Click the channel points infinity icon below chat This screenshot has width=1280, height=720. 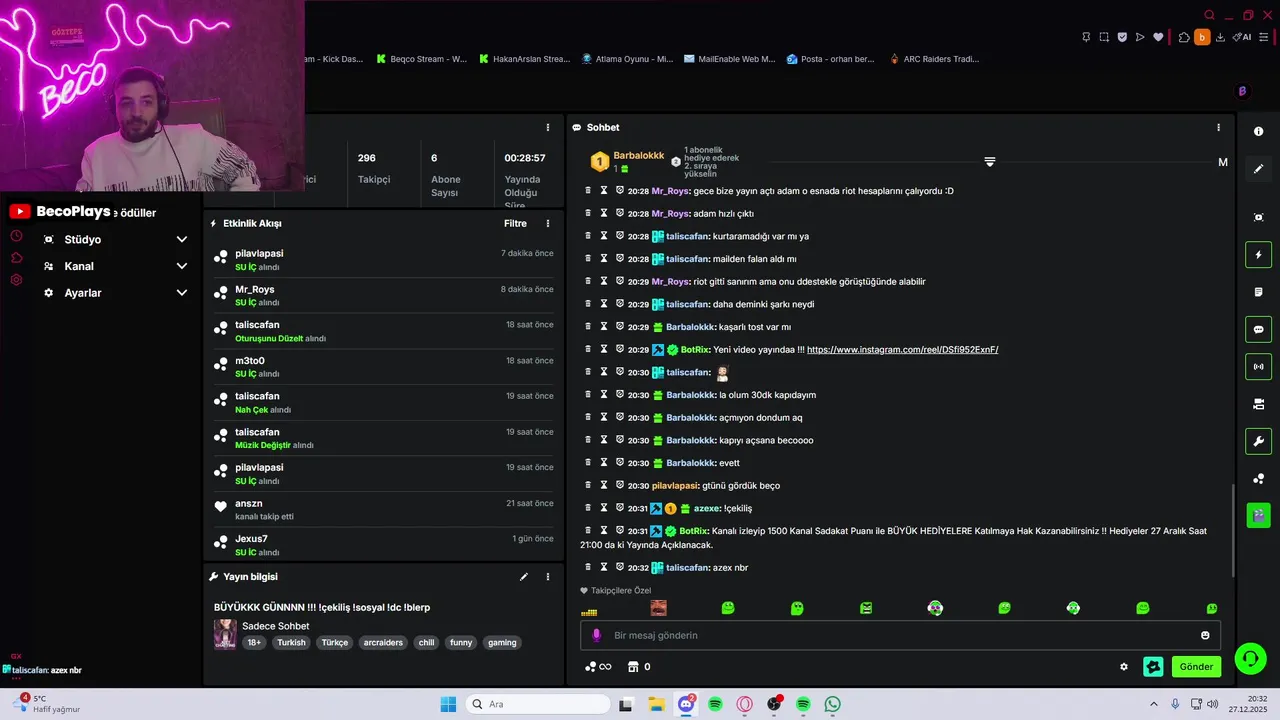coord(598,667)
